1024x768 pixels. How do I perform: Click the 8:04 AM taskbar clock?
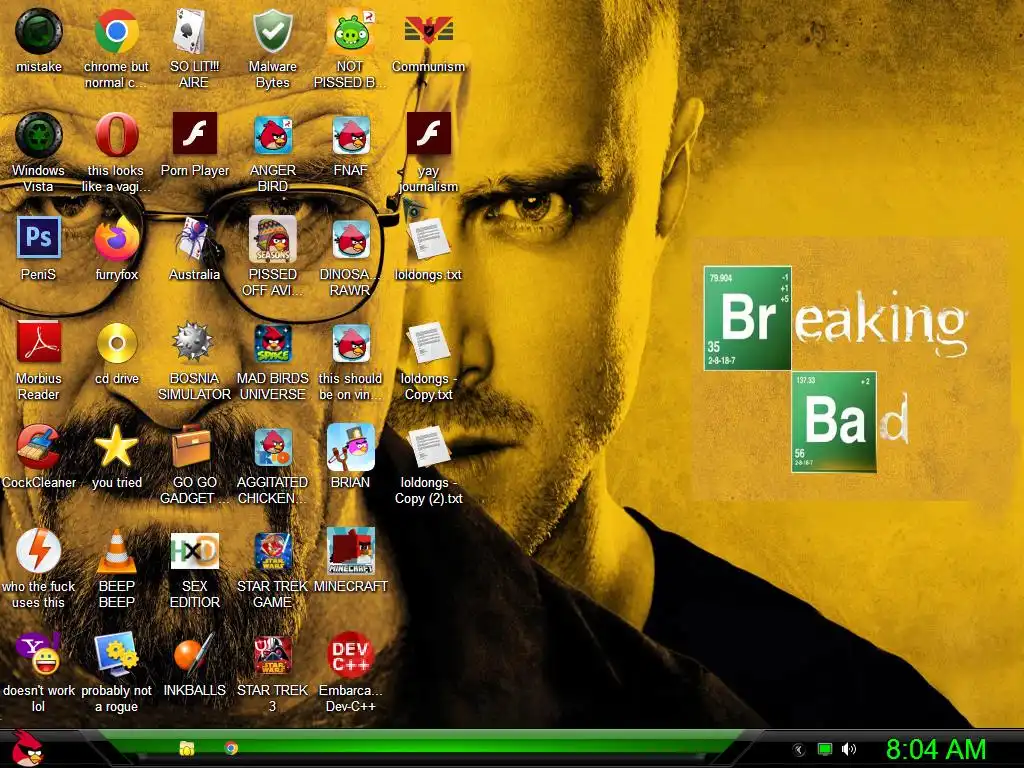(x=936, y=750)
